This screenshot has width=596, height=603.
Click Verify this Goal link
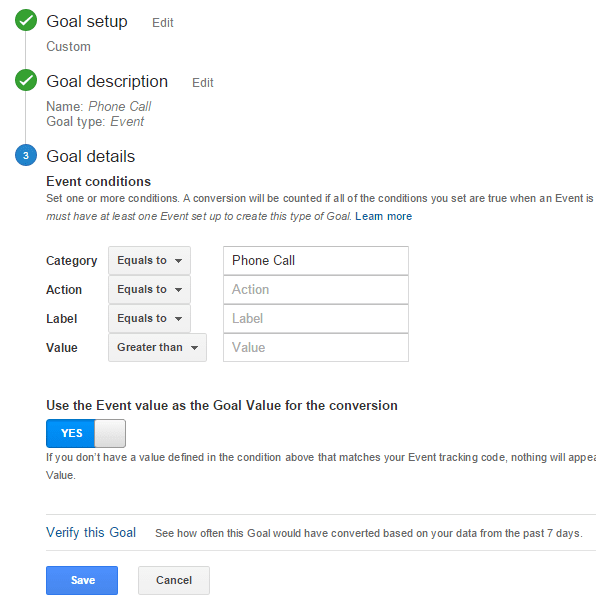click(91, 533)
